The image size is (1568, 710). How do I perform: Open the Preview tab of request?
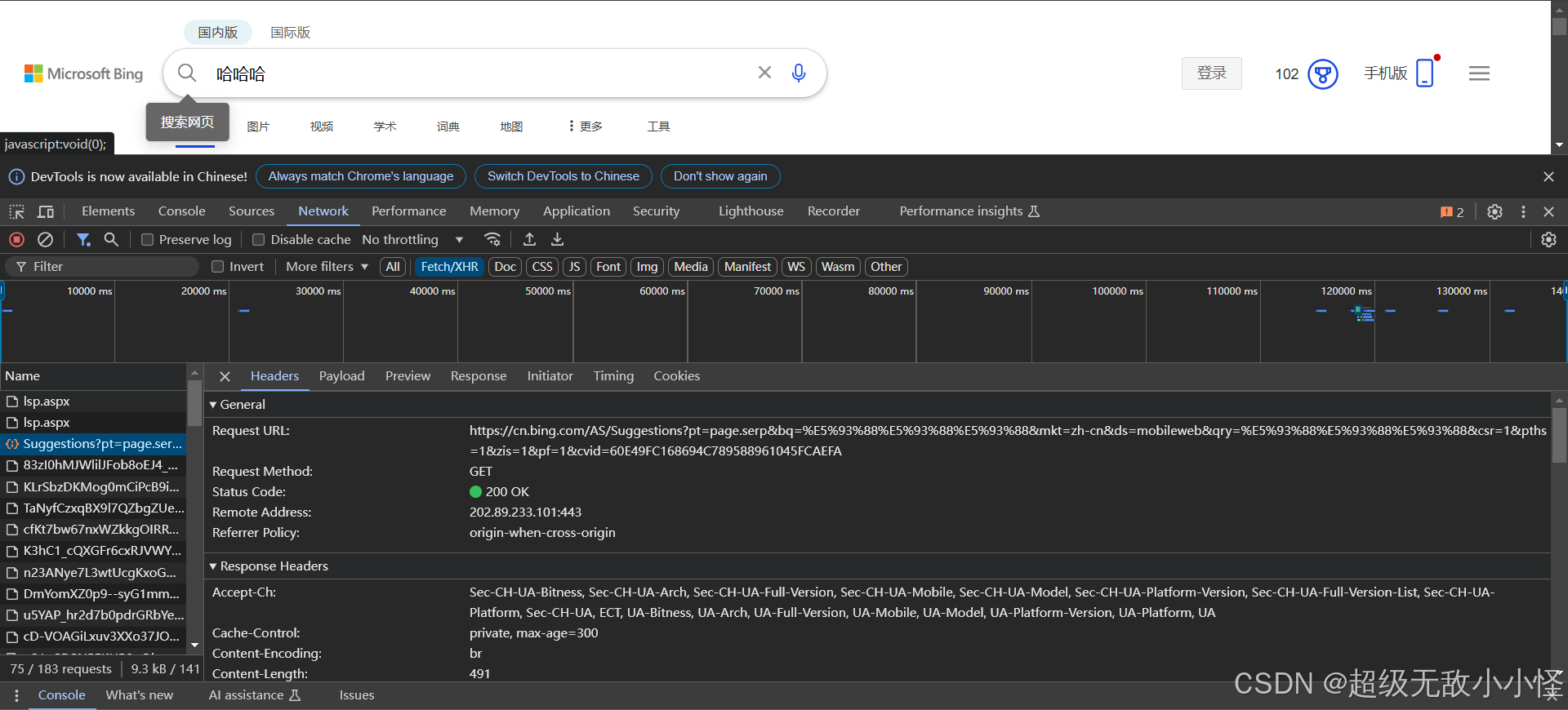[408, 376]
